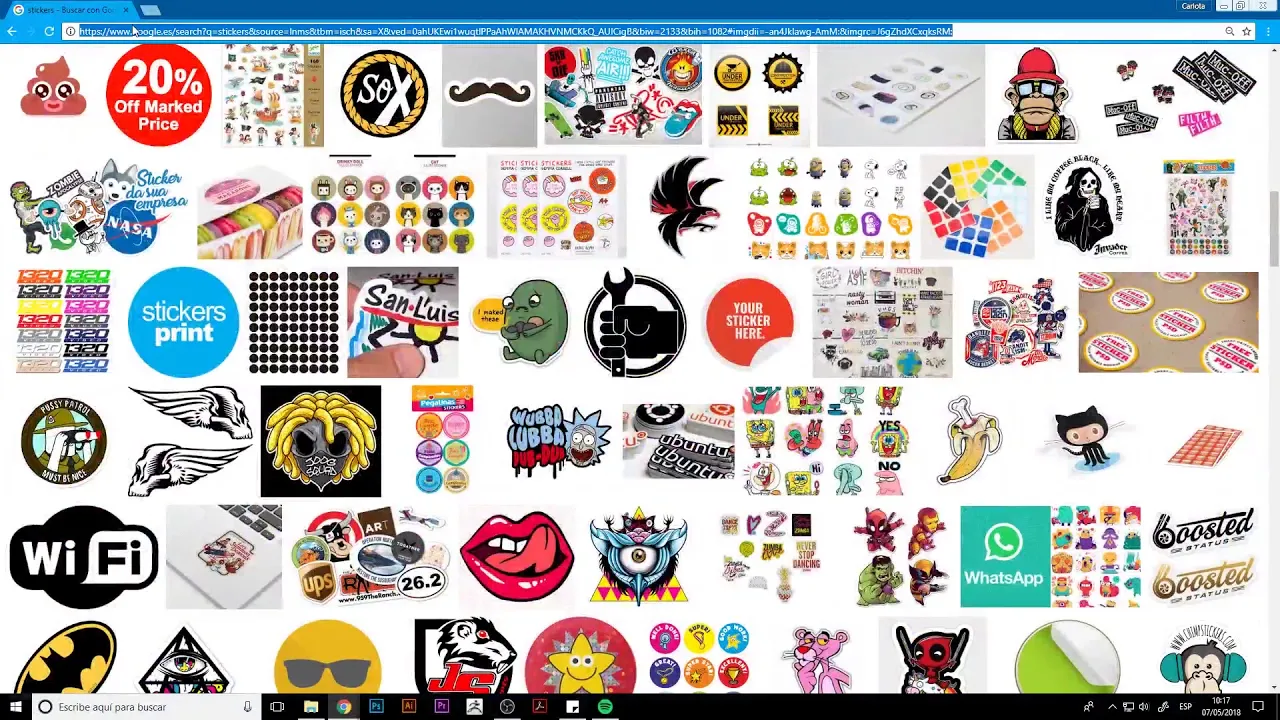Open the clock showing 10:17
Image resolution: width=1280 pixels, height=720 pixels.
(x=1222, y=707)
